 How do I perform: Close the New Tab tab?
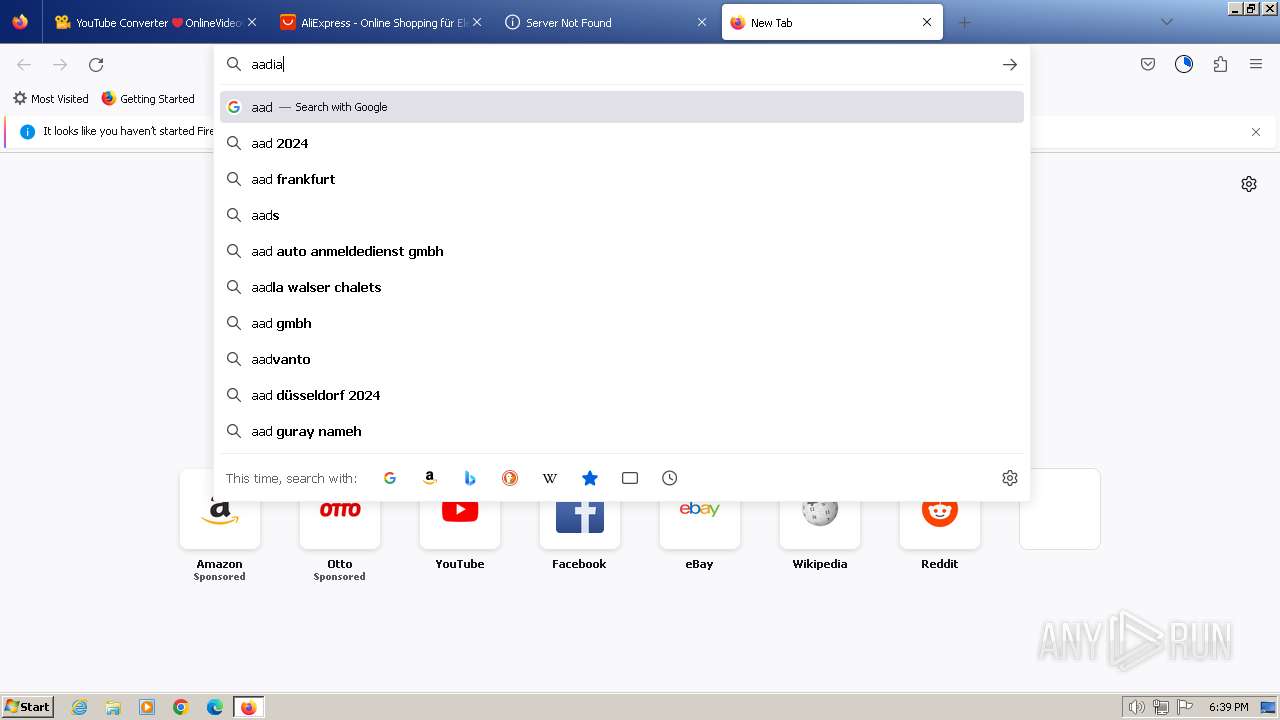(x=927, y=22)
